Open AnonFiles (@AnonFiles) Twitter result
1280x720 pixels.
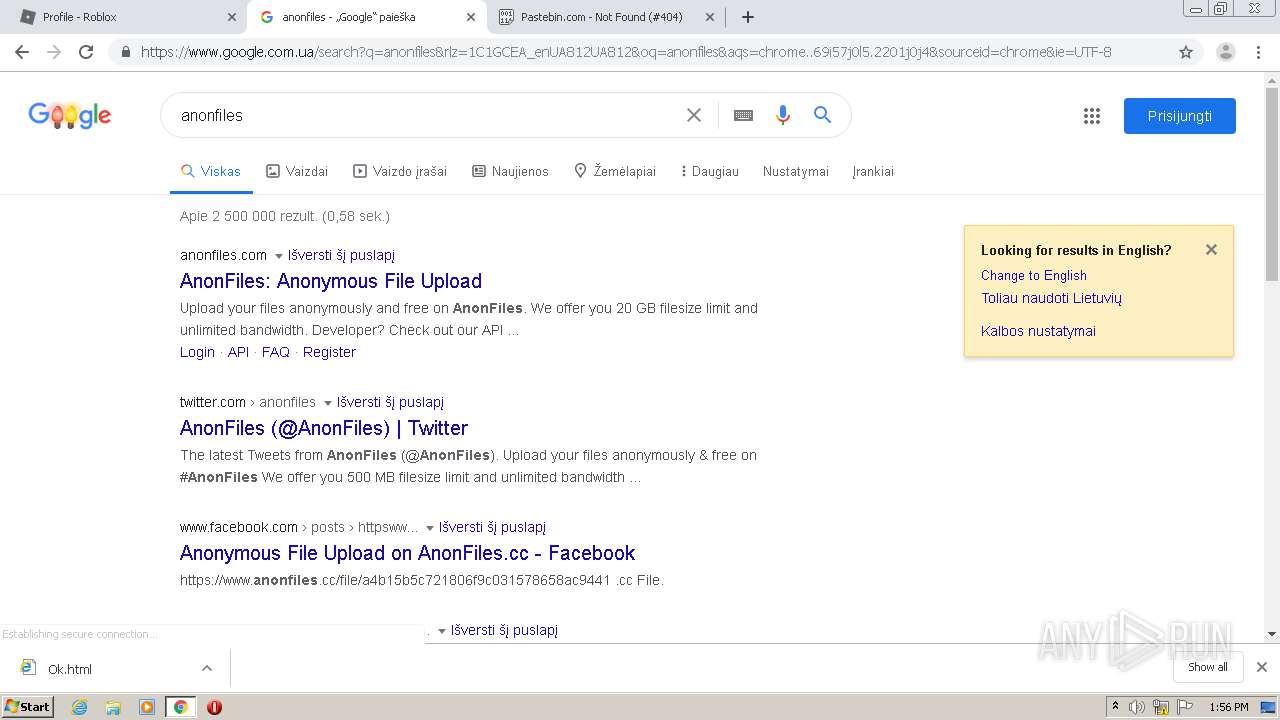324,428
